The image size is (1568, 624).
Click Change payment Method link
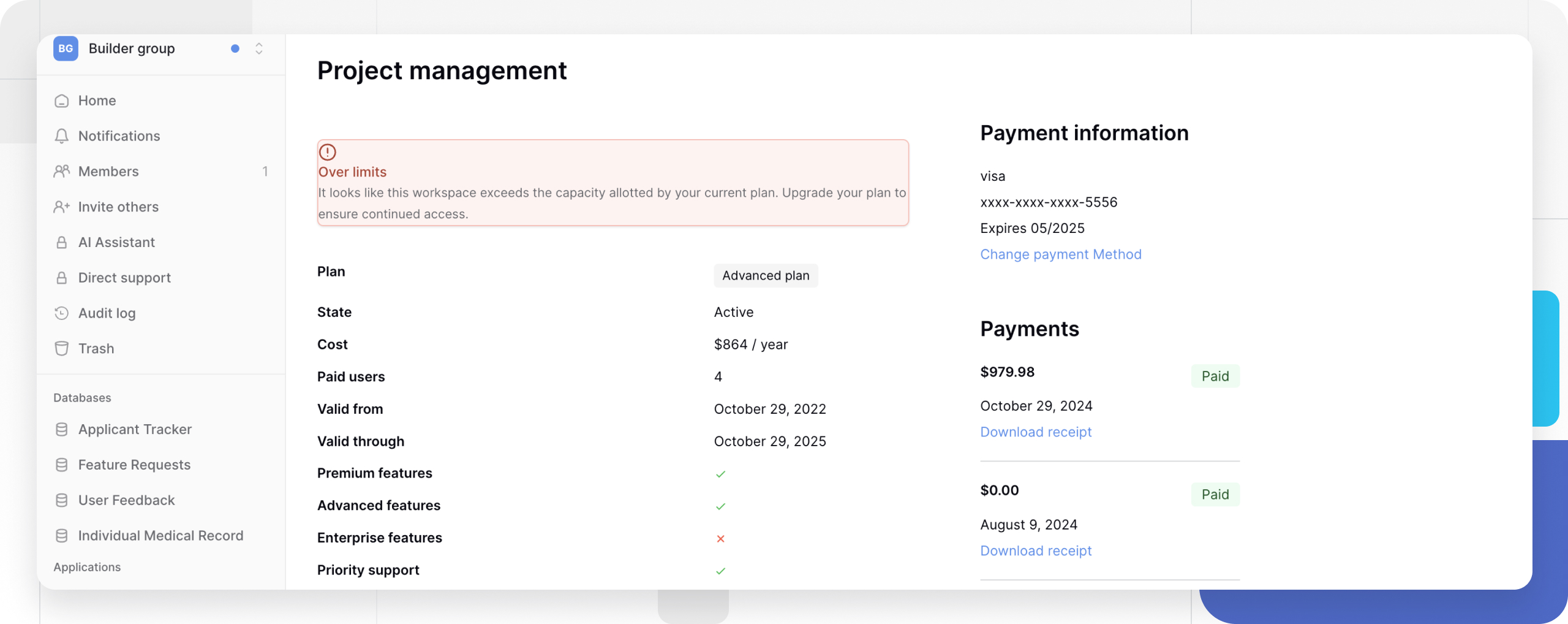coord(1060,254)
